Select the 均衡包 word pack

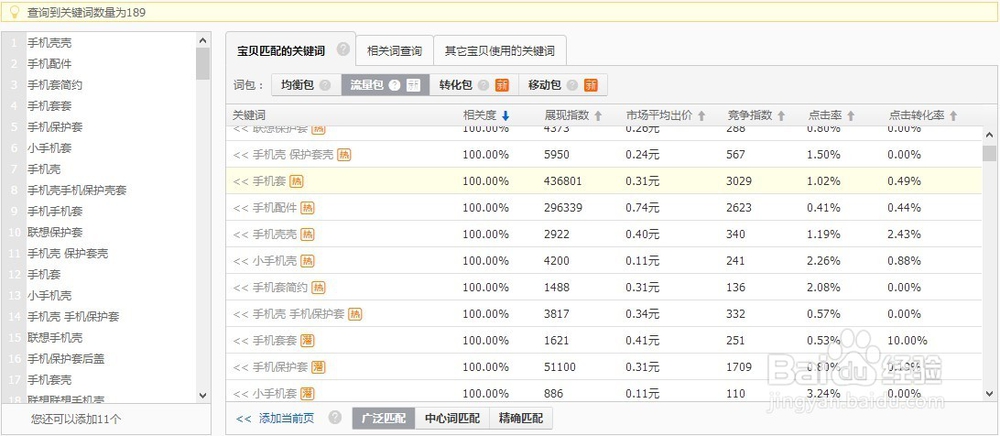(x=306, y=85)
